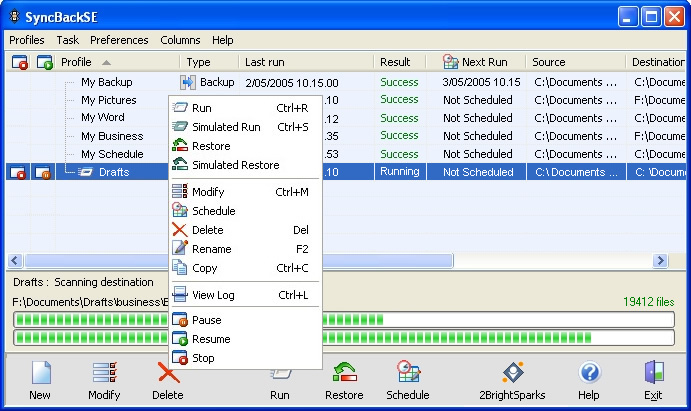The width and height of the screenshot is (691, 411).
Task: Click the Backup type icon for My Backup
Action: (x=188, y=82)
